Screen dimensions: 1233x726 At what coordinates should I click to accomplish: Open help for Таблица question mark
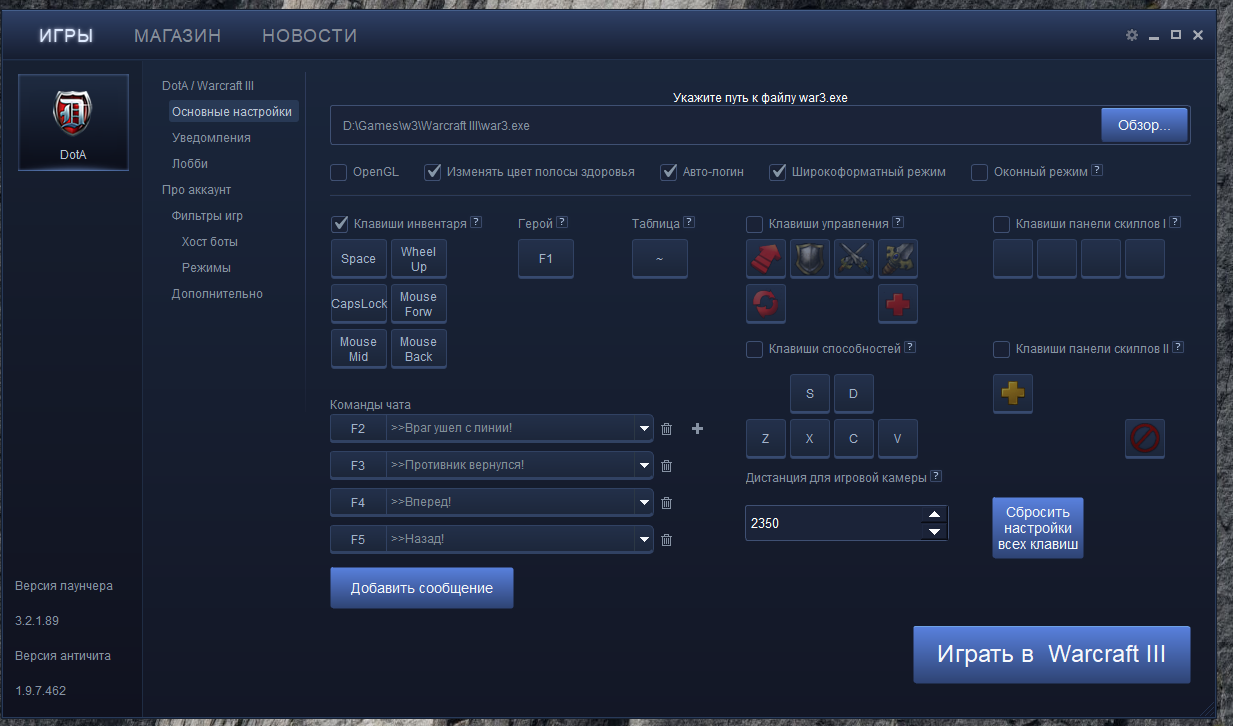pyautogui.click(x=689, y=222)
